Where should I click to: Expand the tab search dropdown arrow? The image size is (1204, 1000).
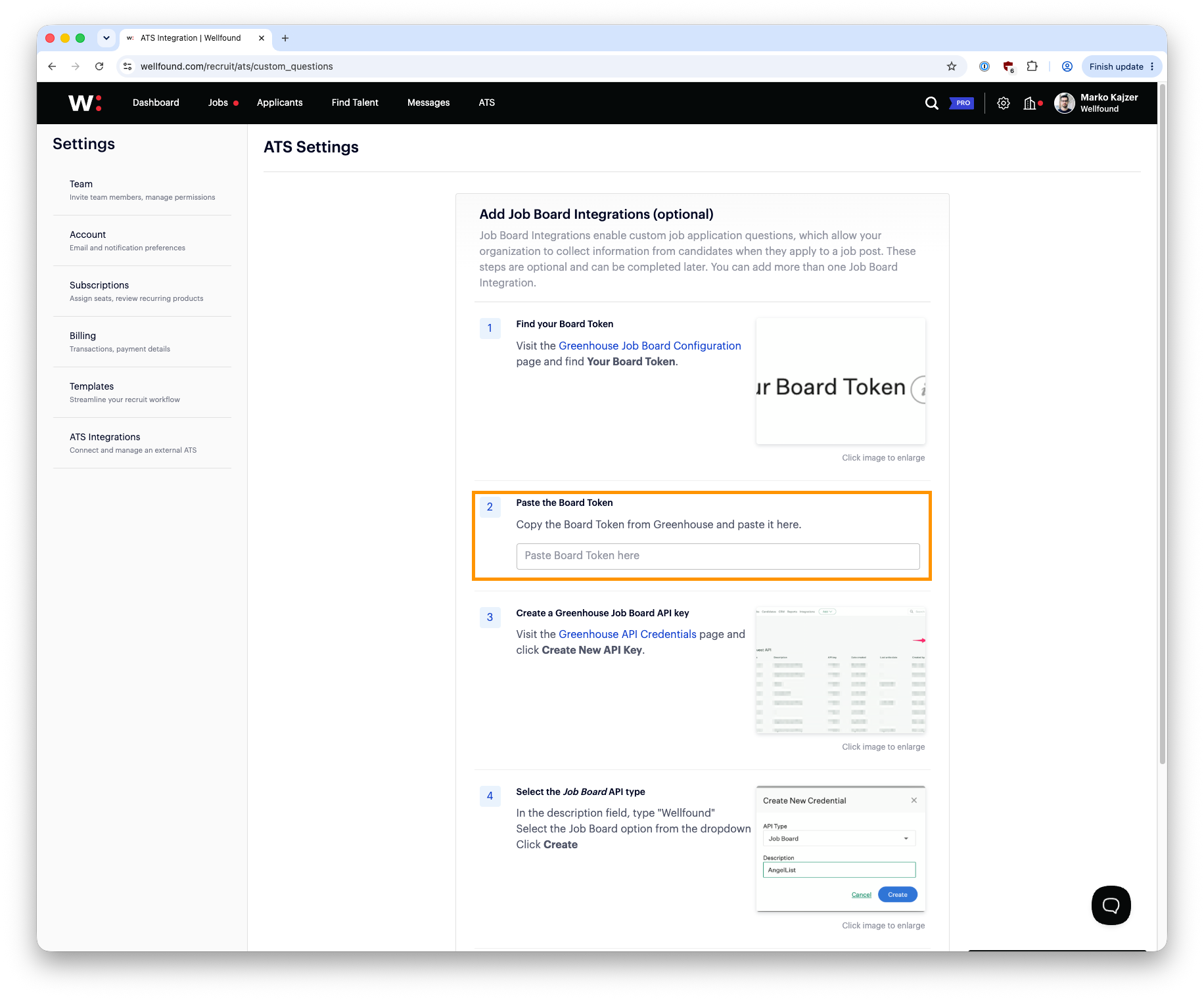pyautogui.click(x=106, y=38)
